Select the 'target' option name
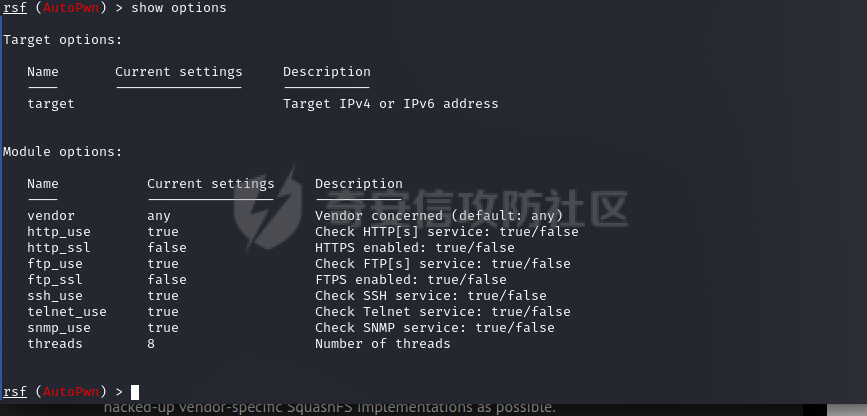The width and height of the screenshot is (867, 416). click(51, 103)
